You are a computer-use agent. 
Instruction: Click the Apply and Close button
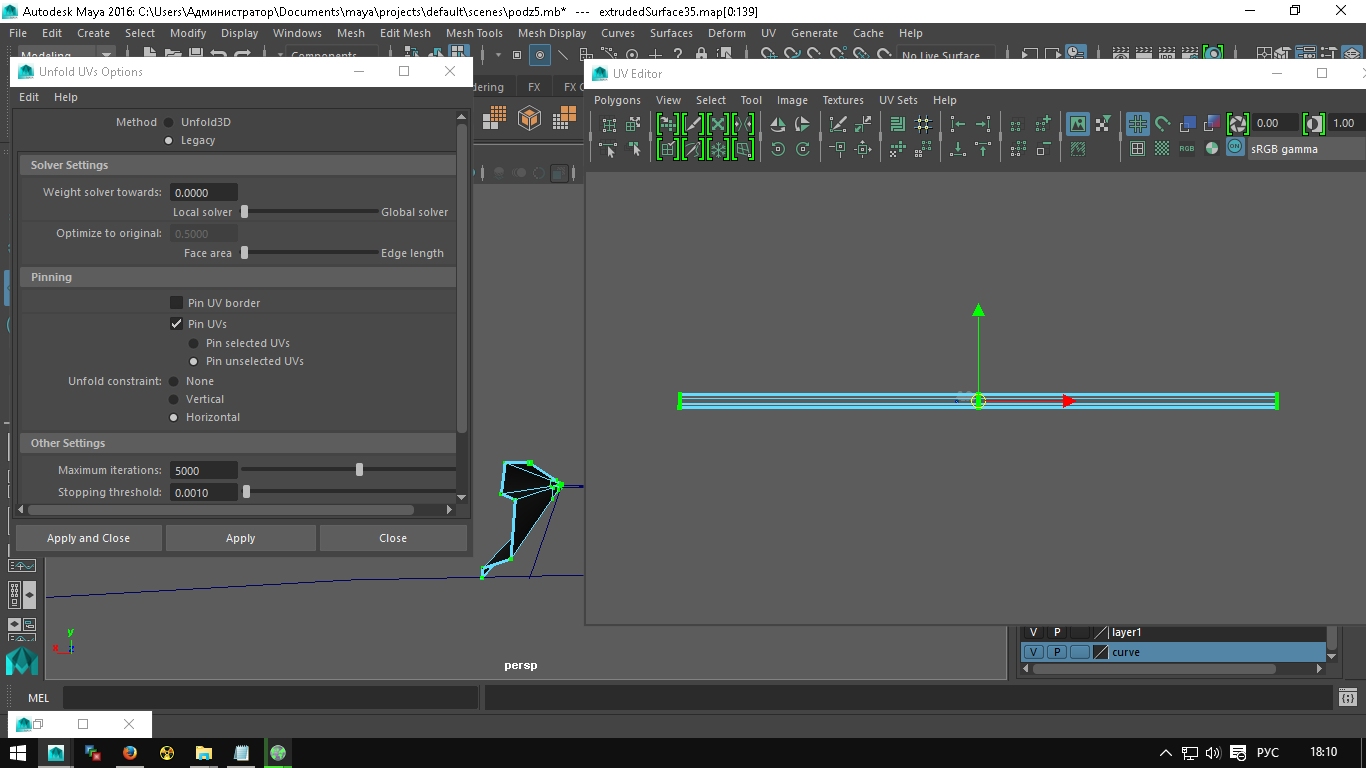pyautogui.click(x=88, y=538)
